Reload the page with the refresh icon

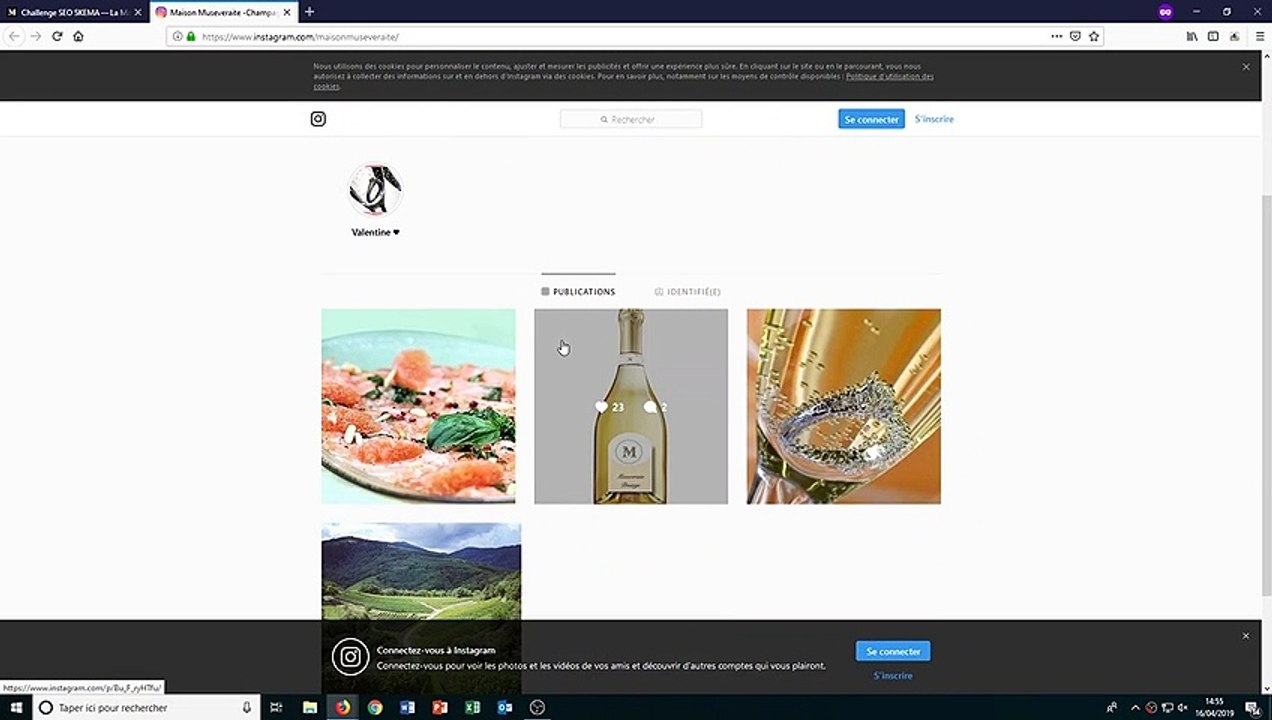pyautogui.click(x=57, y=36)
